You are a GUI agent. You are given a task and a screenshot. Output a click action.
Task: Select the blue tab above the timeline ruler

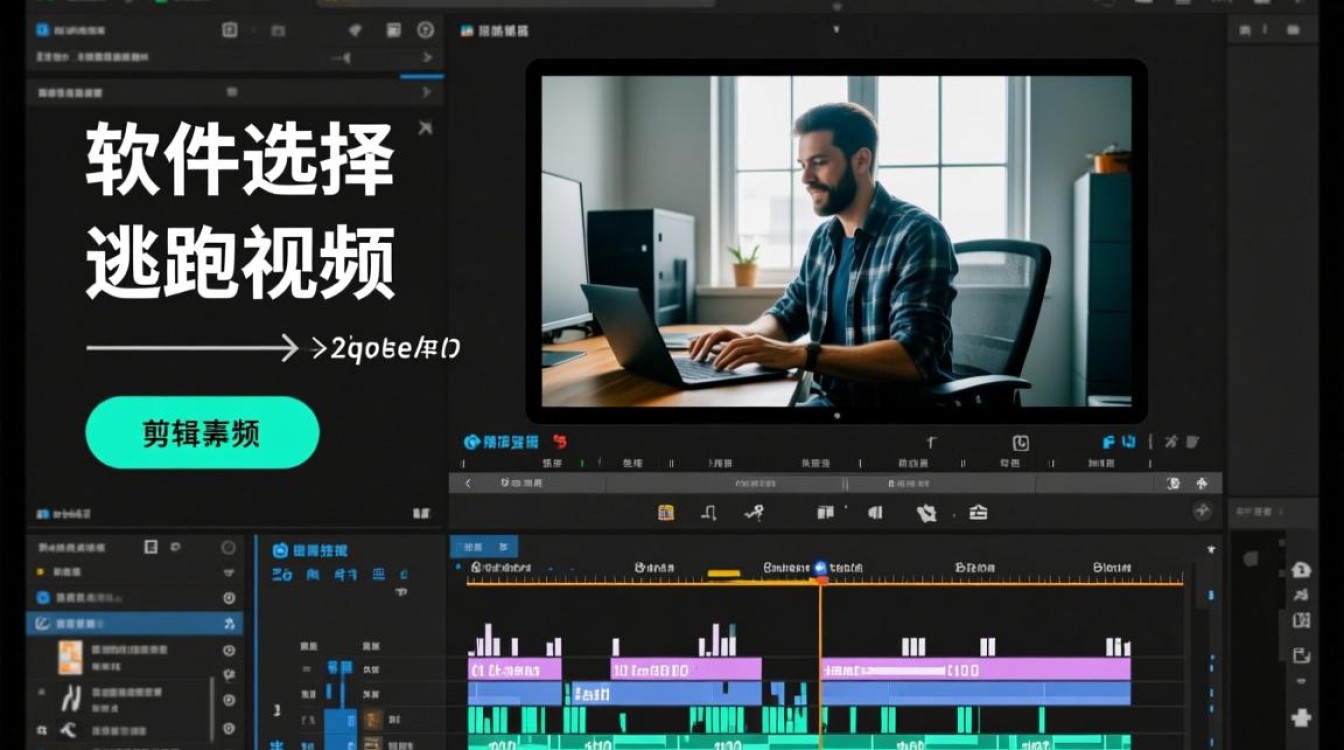pos(484,547)
